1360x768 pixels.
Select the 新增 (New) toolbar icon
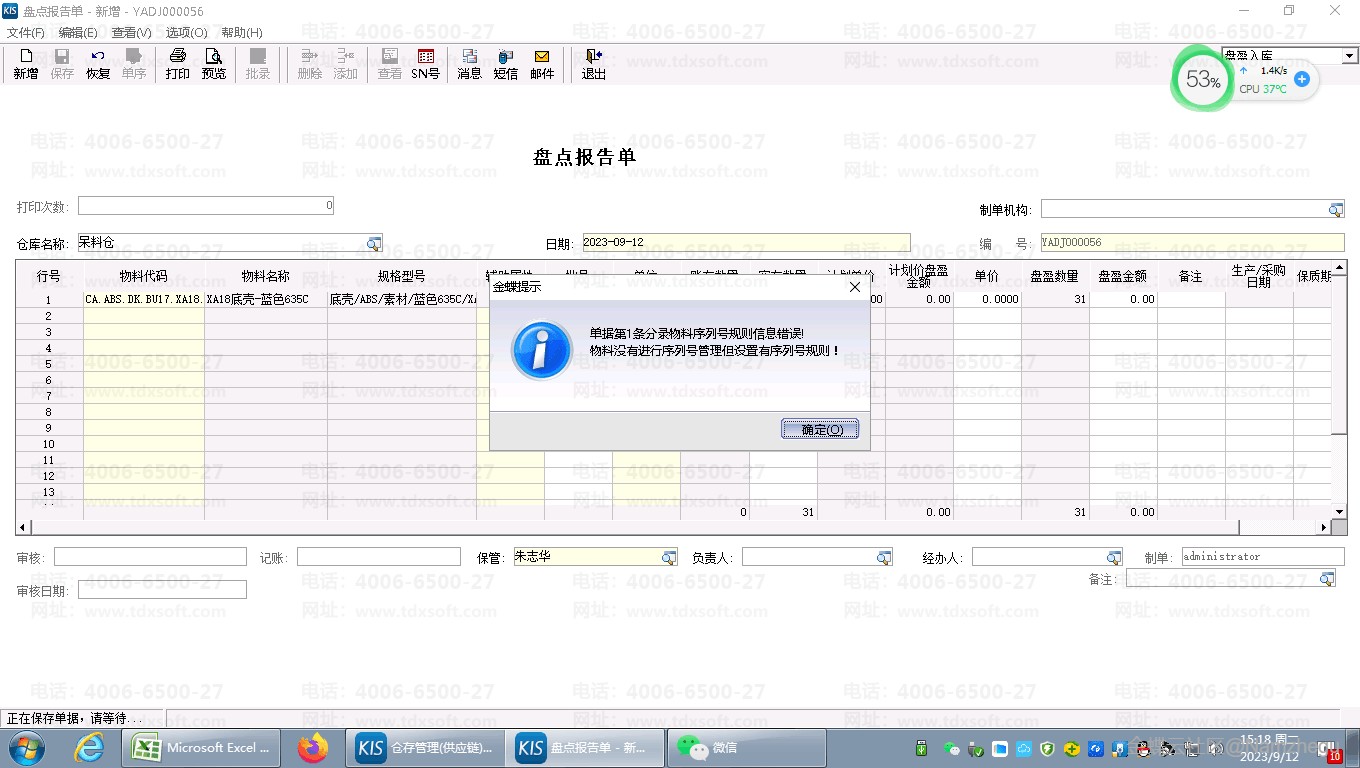25,62
